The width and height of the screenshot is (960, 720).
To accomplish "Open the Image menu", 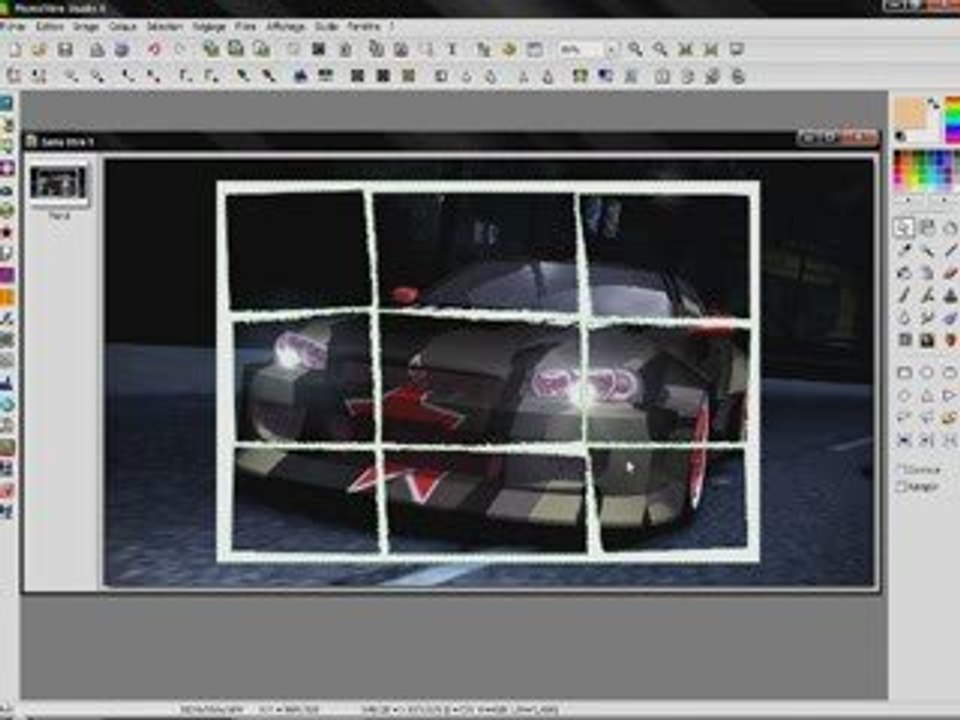I will pyautogui.click(x=86, y=27).
